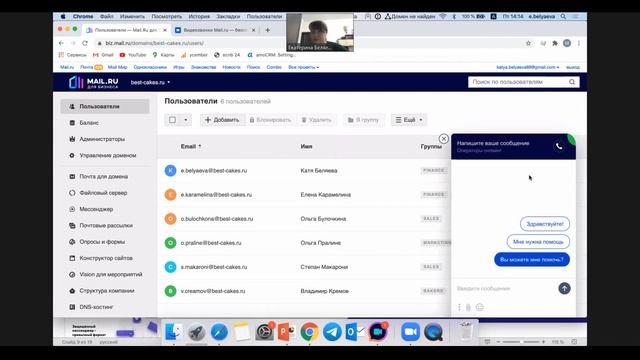The image size is (640, 360).
Task: Choose the Здравствуйте! quick reply
Action: click(x=545, y=224)
